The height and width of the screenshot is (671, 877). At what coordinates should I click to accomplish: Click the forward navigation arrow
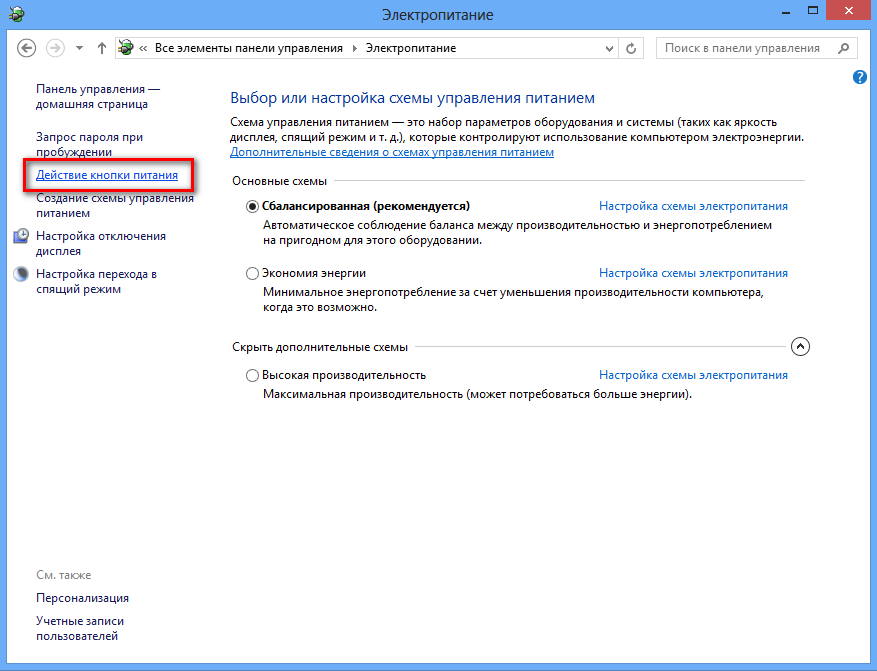point(56,48)
